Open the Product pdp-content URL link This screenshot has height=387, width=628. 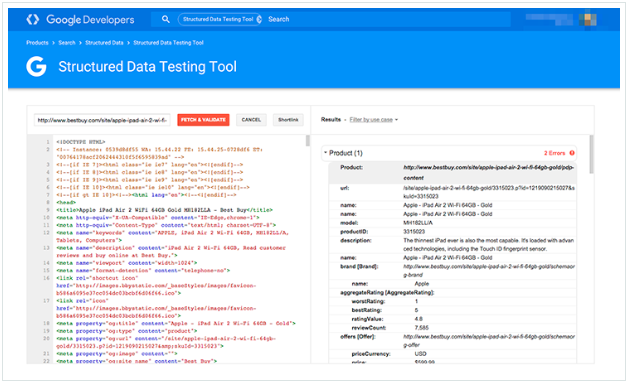[489, 172]
